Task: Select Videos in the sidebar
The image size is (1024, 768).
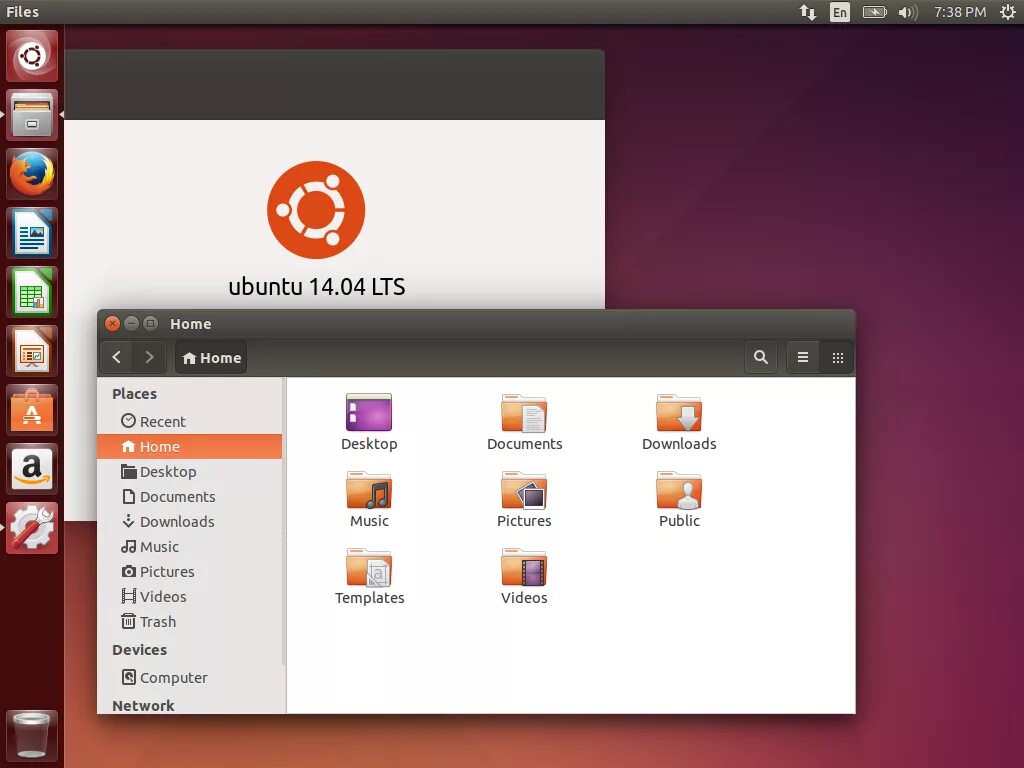Action: 189,597
